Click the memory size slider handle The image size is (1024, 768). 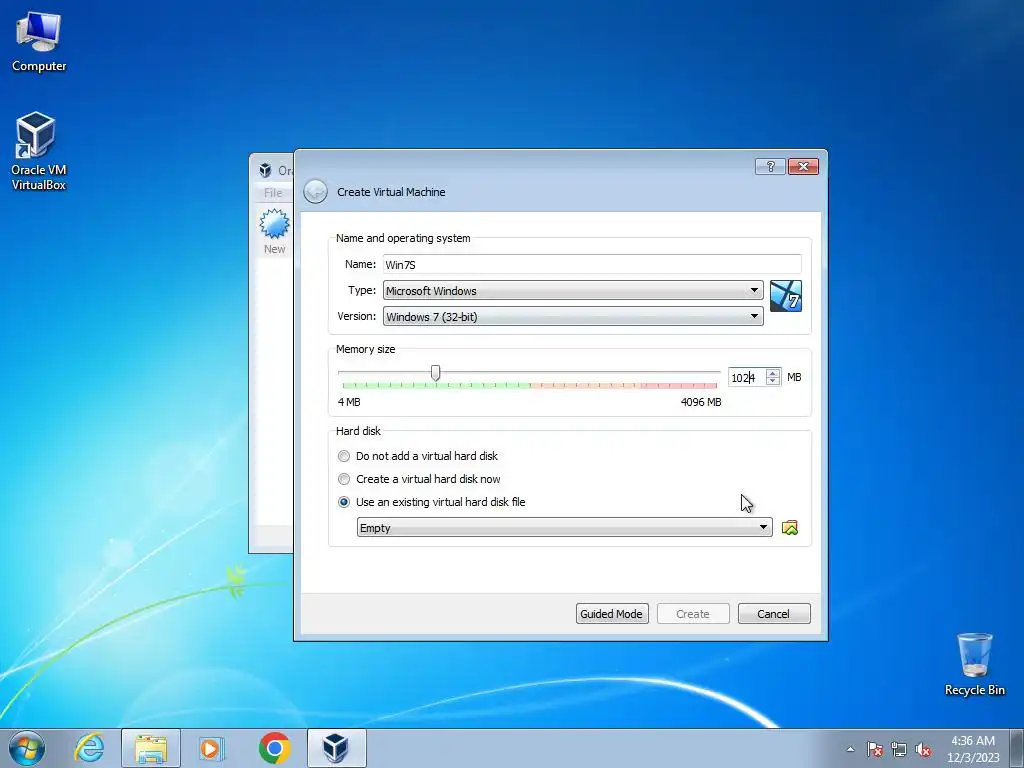pyautogui.click(x=436, y=373)
